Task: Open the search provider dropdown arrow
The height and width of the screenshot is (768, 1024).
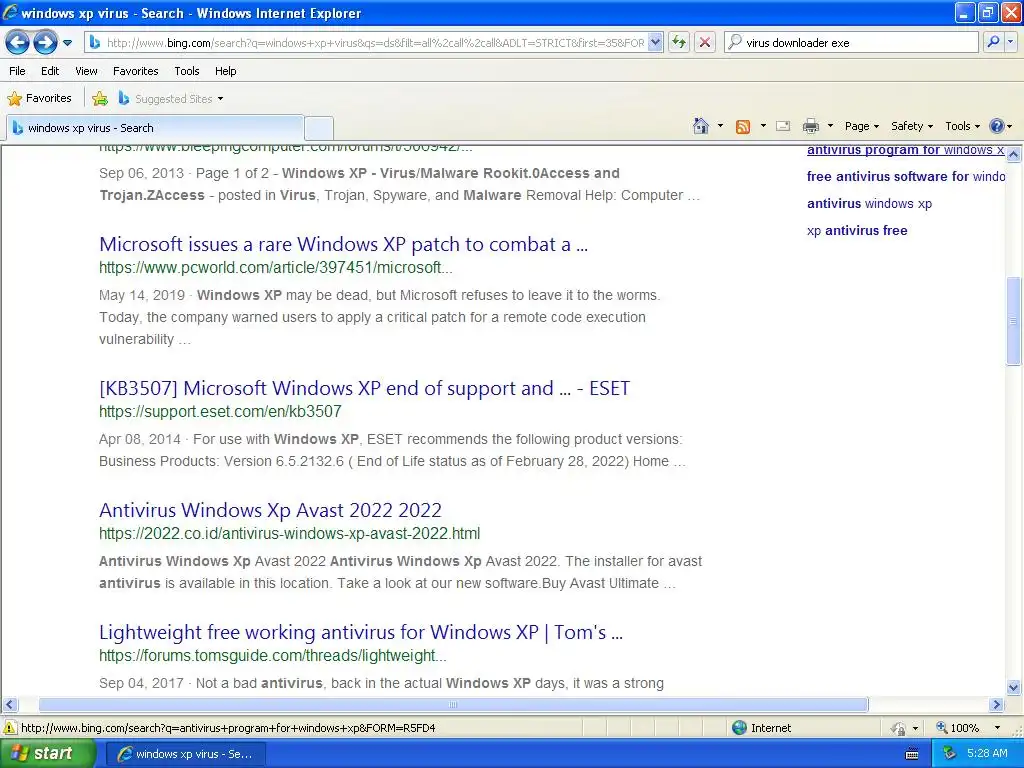Action: pyautogui.click(x=1011, y=42)
